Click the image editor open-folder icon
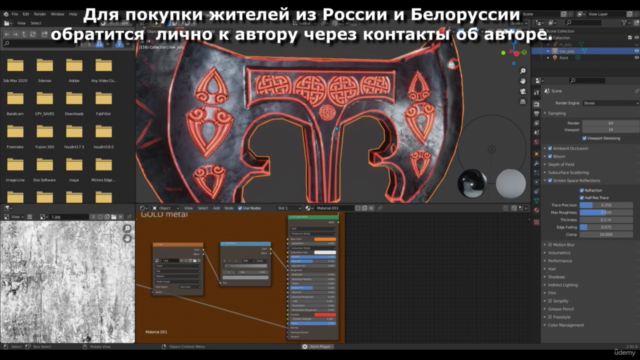 tap(114, 217)
